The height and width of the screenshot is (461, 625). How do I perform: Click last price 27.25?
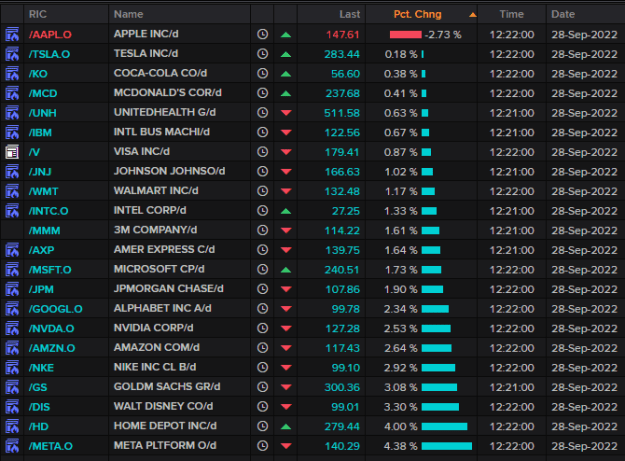[346, 211]
